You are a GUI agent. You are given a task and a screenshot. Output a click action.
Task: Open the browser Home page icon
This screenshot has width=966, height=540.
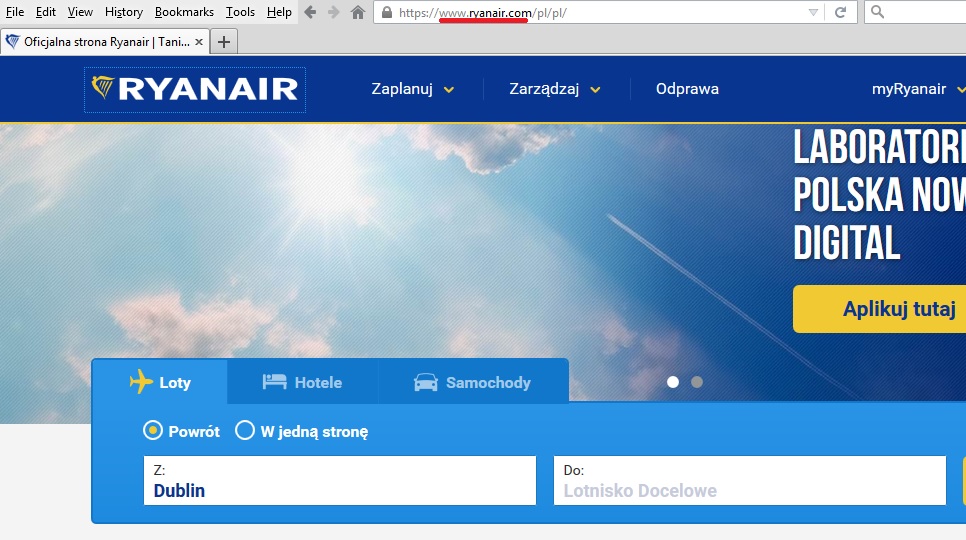[x=357, y=12]
